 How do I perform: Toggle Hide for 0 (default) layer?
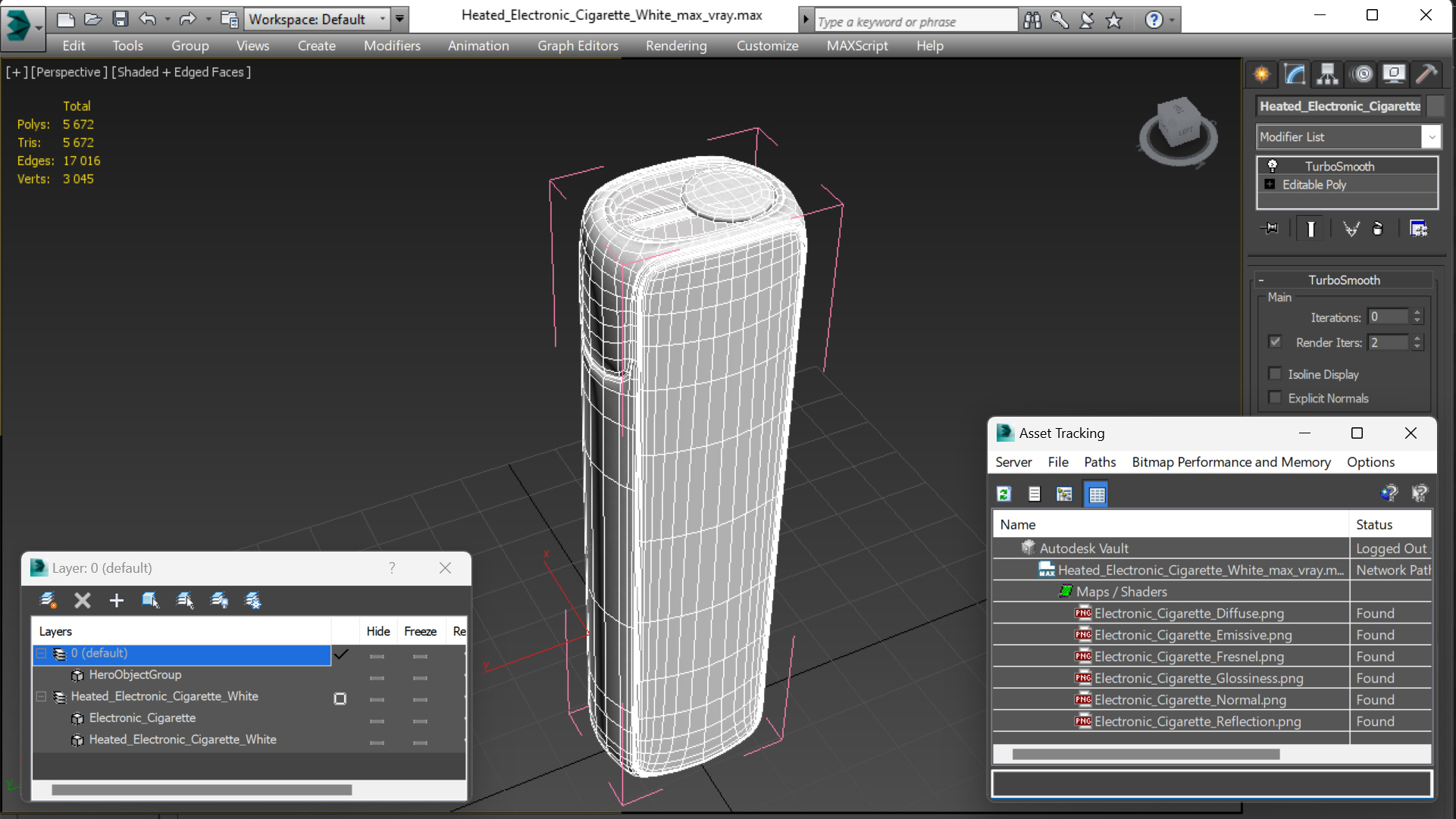click(377, 656)
